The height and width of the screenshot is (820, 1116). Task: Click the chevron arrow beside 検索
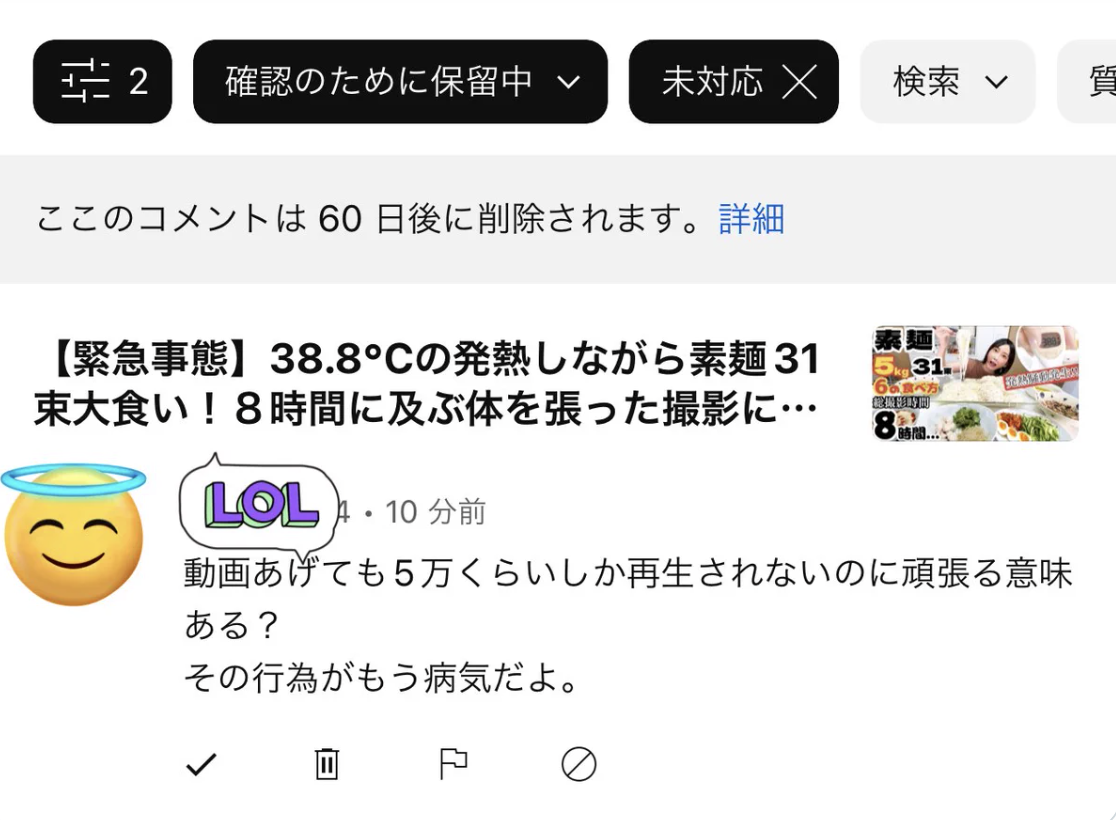996,82
